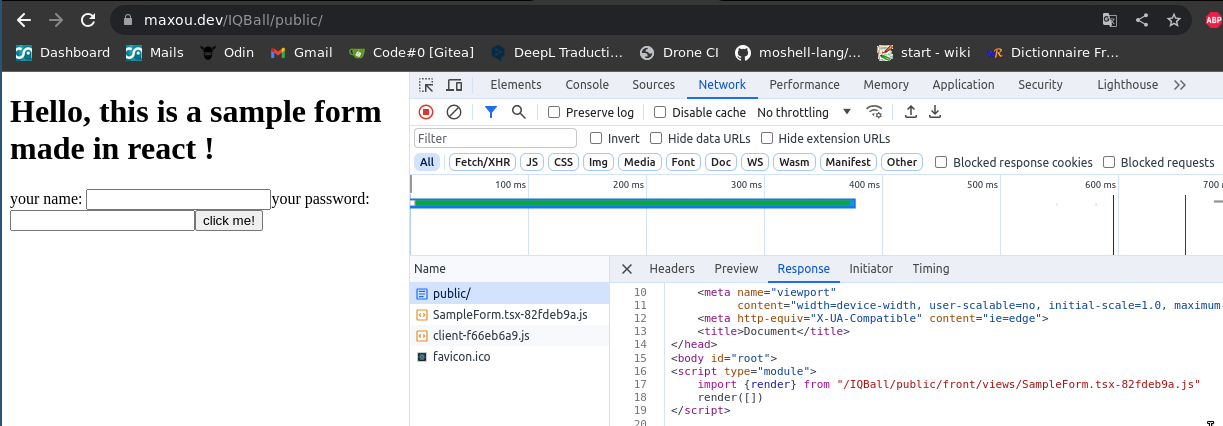This screenshot has width=1223, height=426.
Task: Enable Disable cache checkbox
Action: click(x=660, y=112)
